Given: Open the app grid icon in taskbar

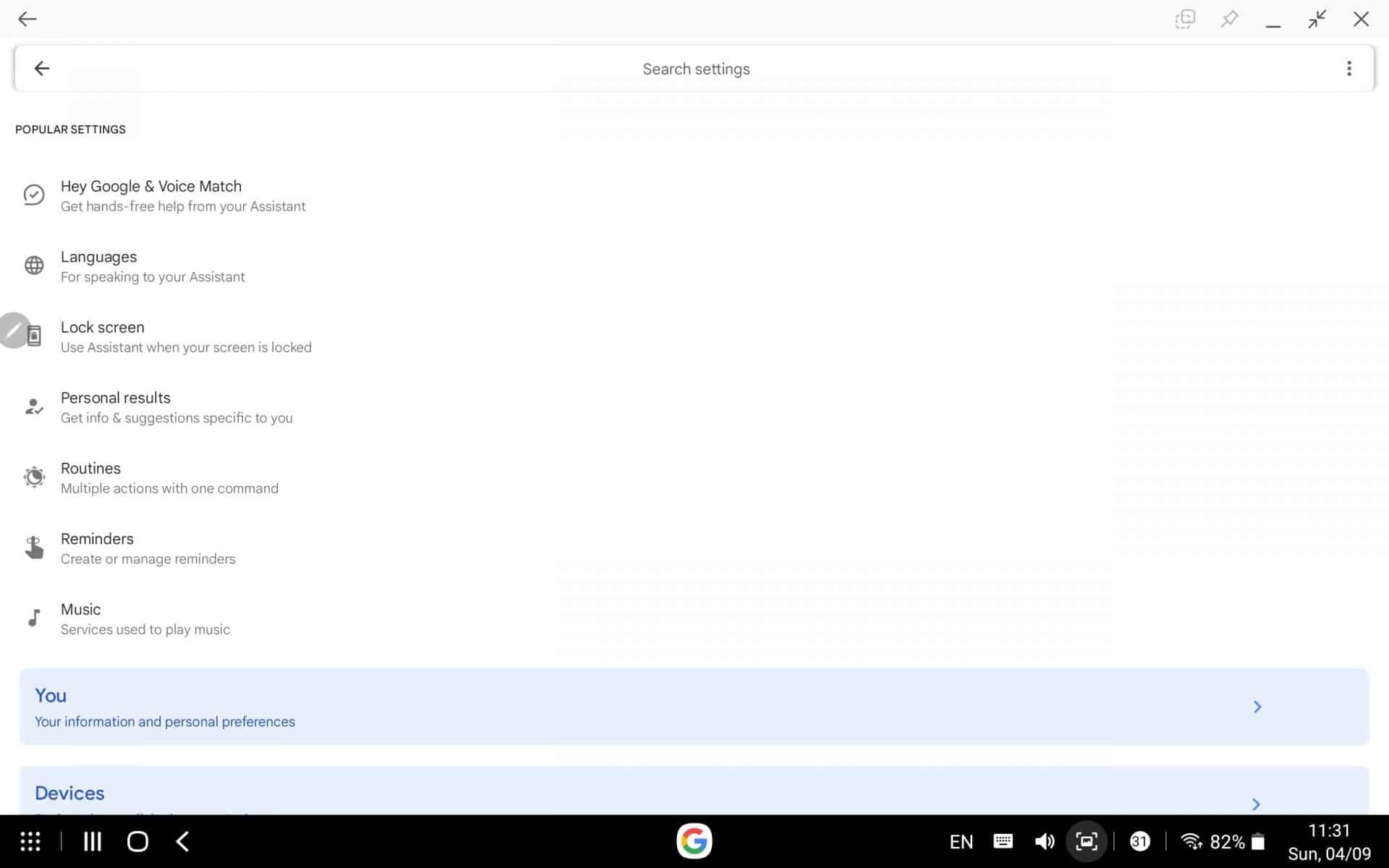Looking at the screenshot, I should point(30,841).
